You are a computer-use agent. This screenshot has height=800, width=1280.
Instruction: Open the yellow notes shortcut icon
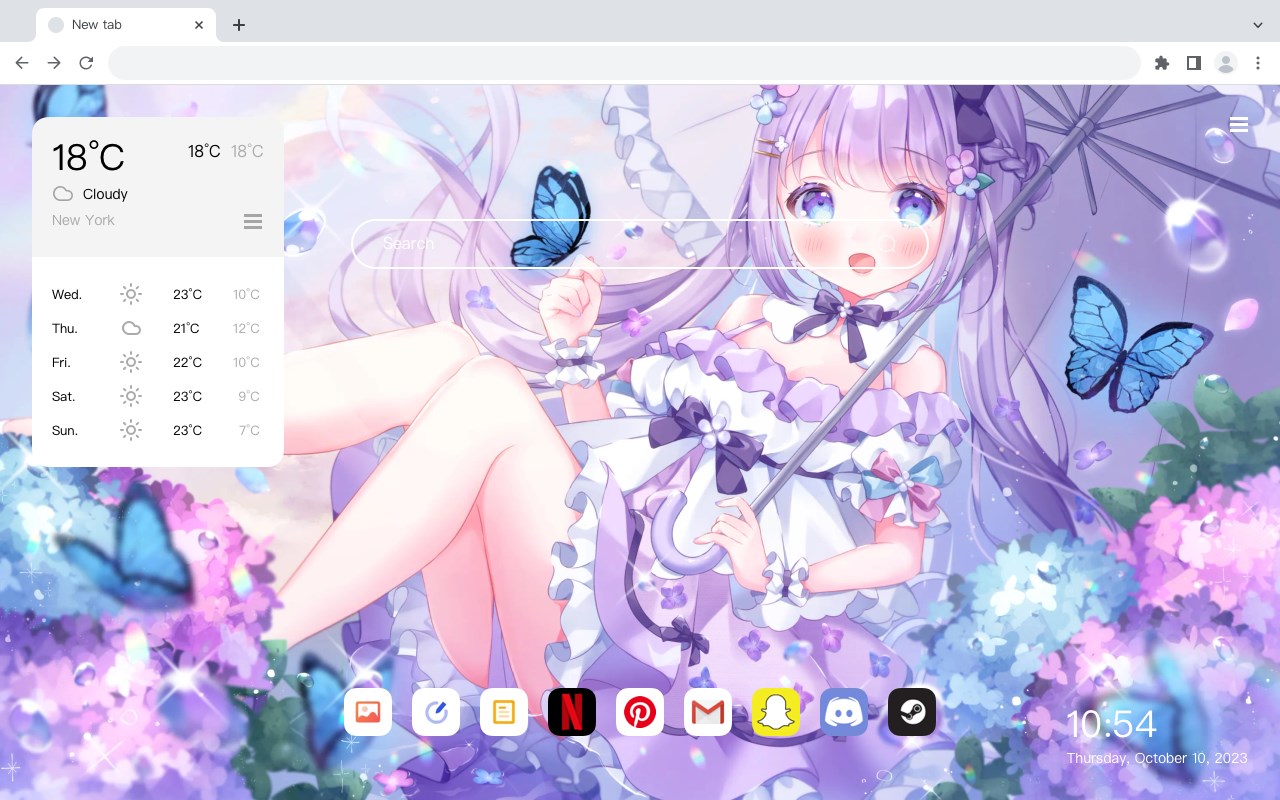(x=504, y=712)
